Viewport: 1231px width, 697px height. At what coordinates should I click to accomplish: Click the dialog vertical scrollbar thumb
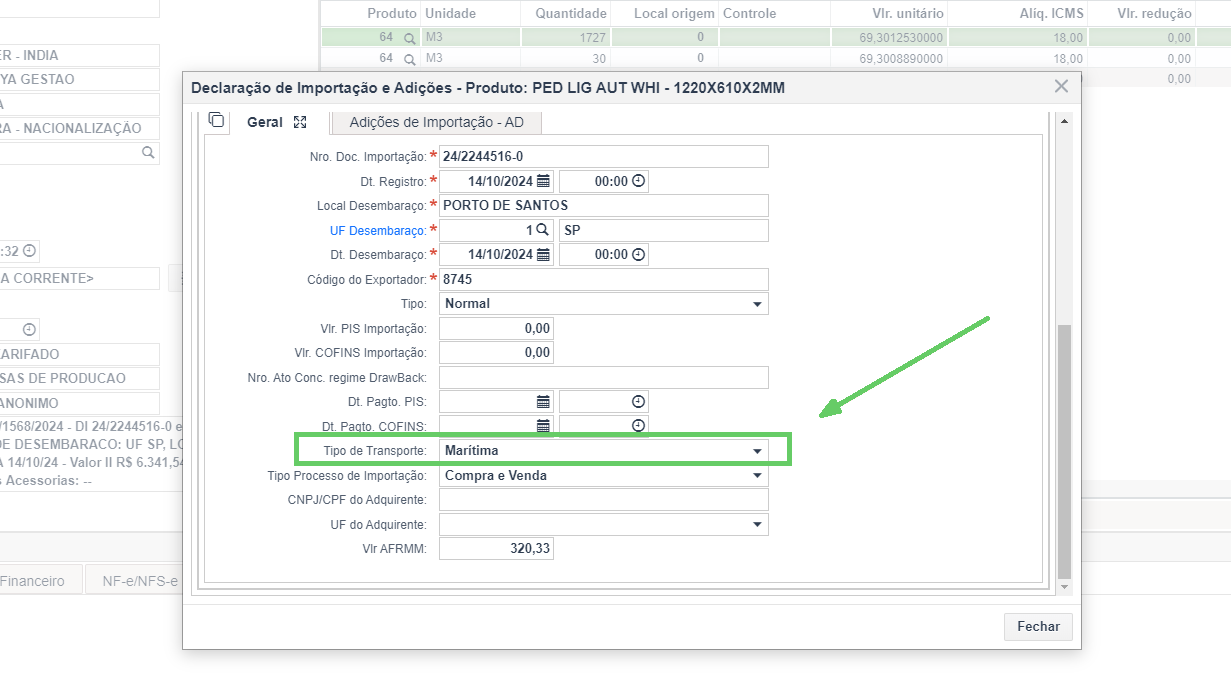[1064, 450]
